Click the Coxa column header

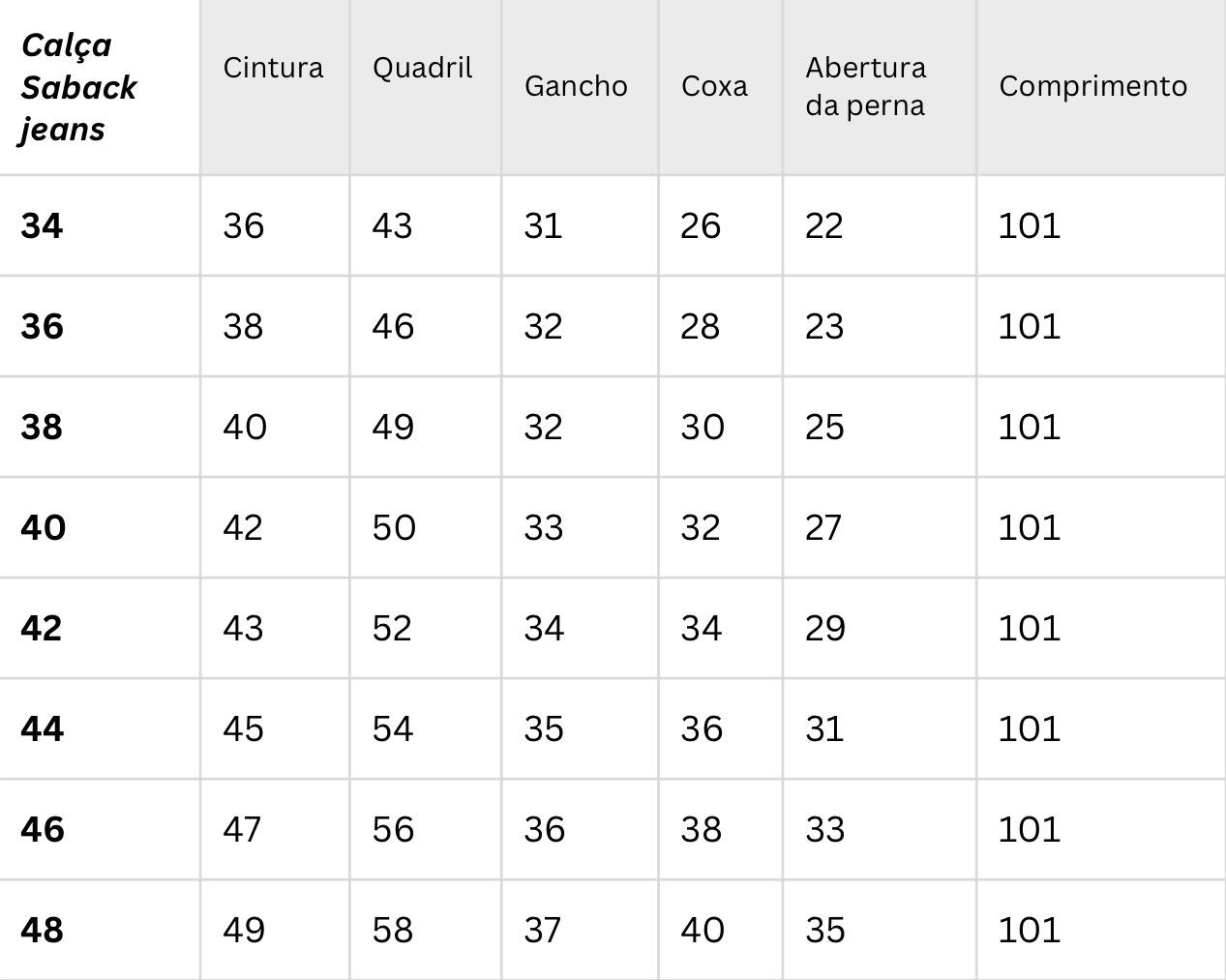pyautogui.click(x=714, y=86)
